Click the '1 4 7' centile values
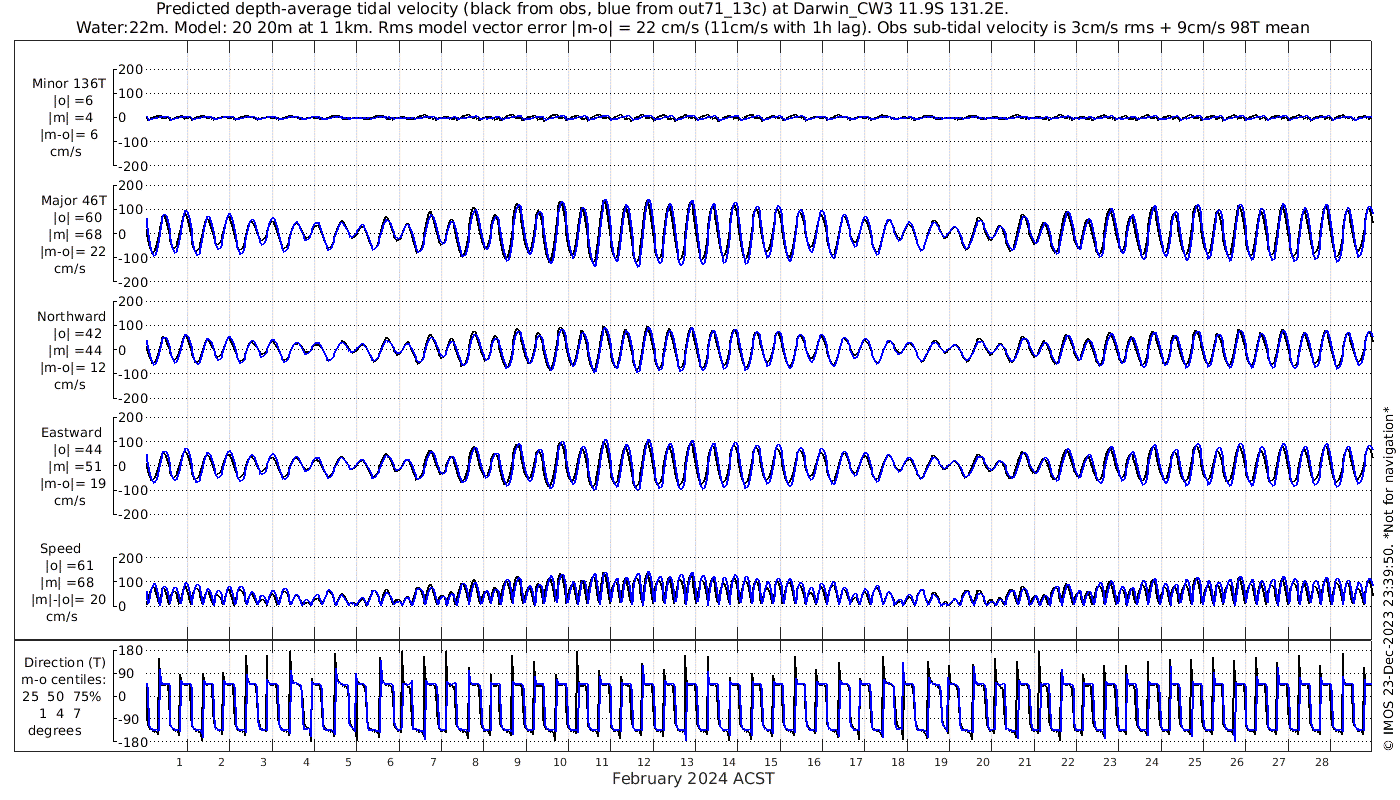This screenshot has width=1400, height=800. click(x=60, y=713)
